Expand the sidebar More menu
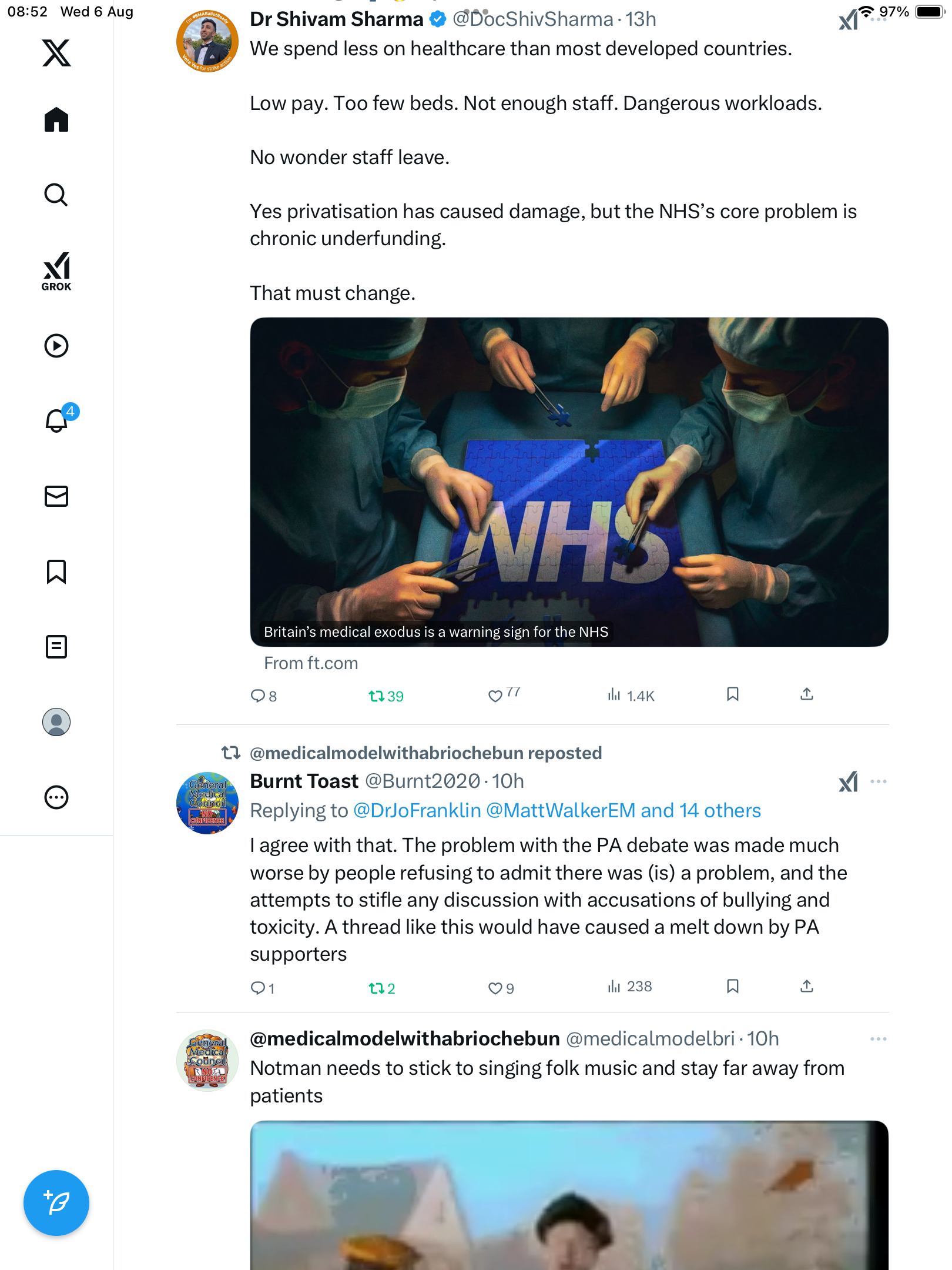 [x=56, y=798]
